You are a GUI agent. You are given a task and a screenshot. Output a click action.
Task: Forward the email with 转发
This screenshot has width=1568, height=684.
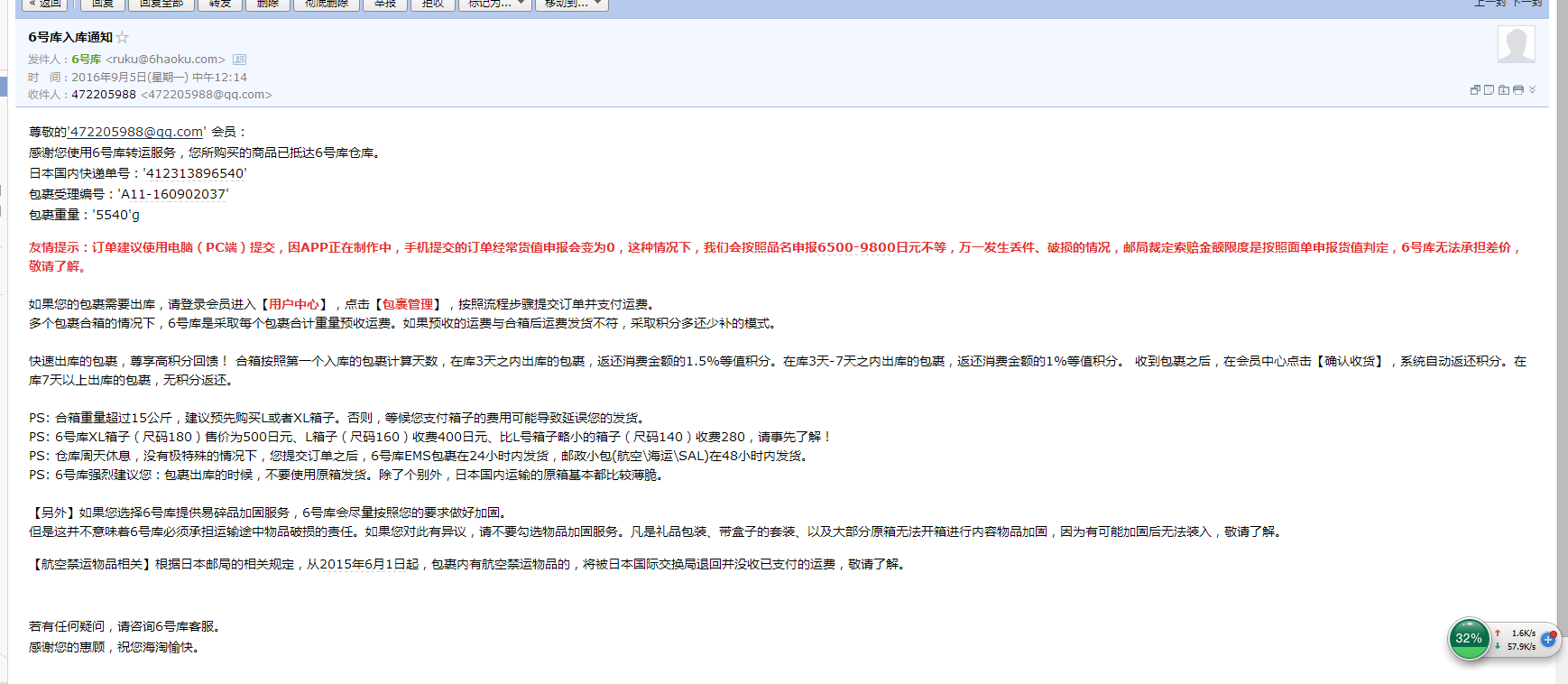(220, 4)
